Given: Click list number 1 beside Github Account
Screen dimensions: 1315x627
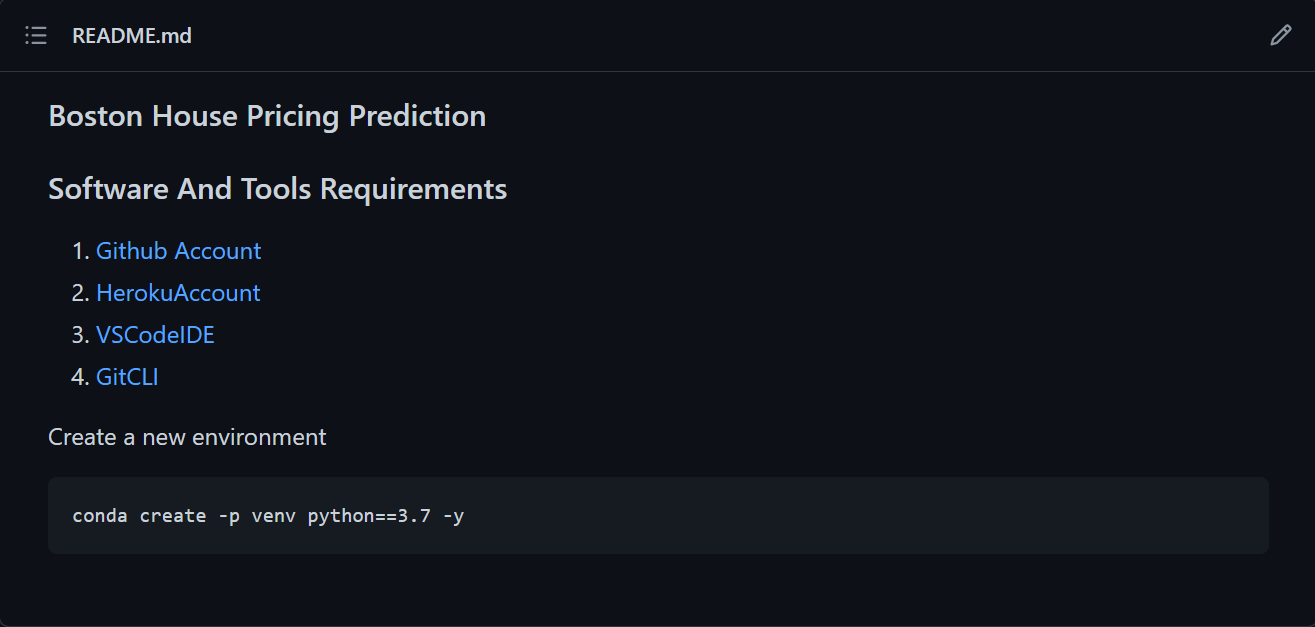Looking at the screenshot, I should click(x=80, y=251).
